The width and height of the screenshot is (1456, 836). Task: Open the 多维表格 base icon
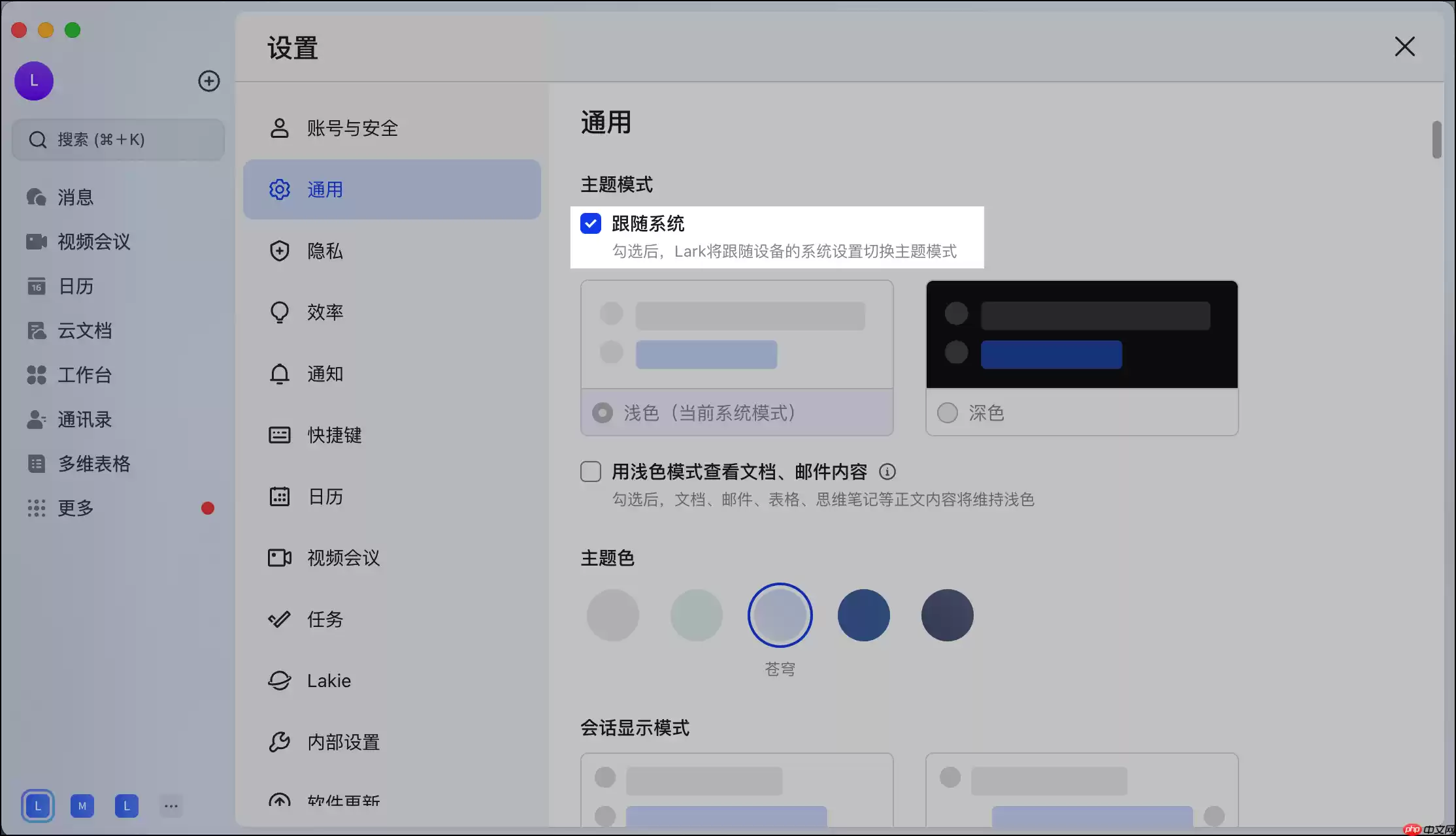click(x=36, y=464)
